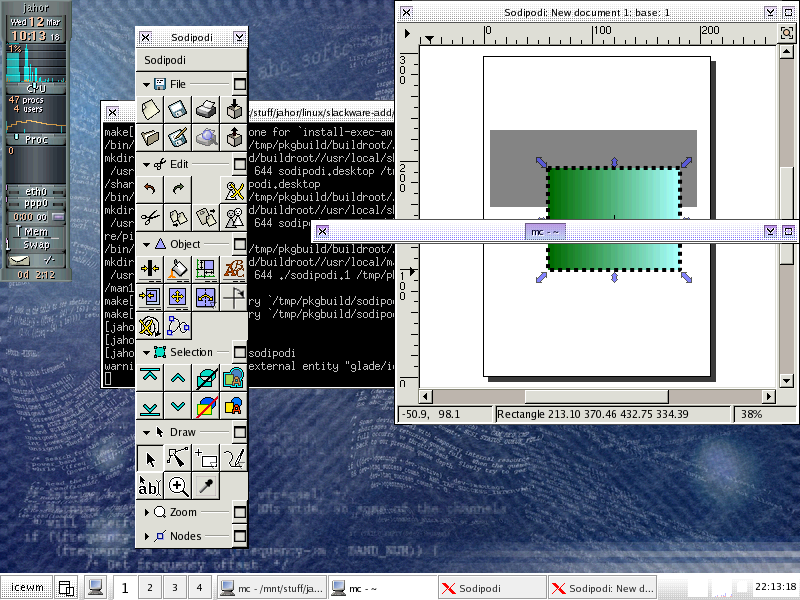Select the node edit tool
This screenshot has height=600, width=800.
point(178,459)
